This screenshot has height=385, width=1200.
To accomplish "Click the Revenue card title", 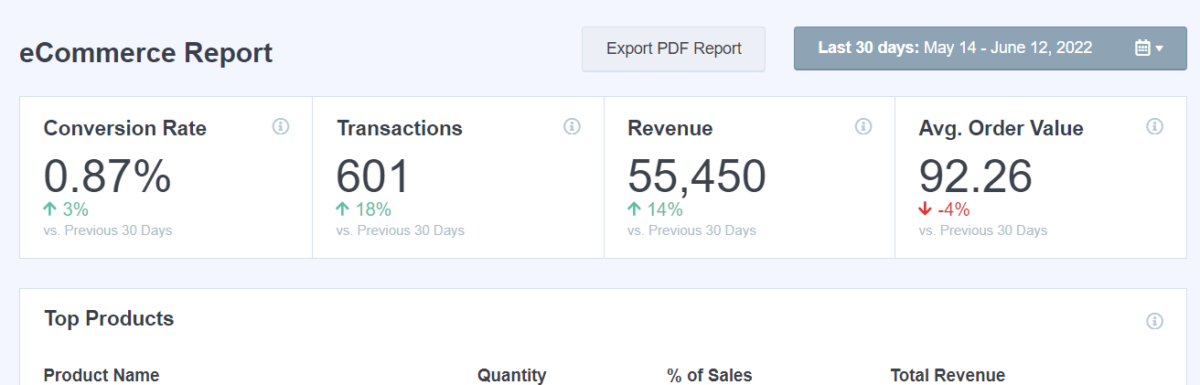I will tap(670, 128).
